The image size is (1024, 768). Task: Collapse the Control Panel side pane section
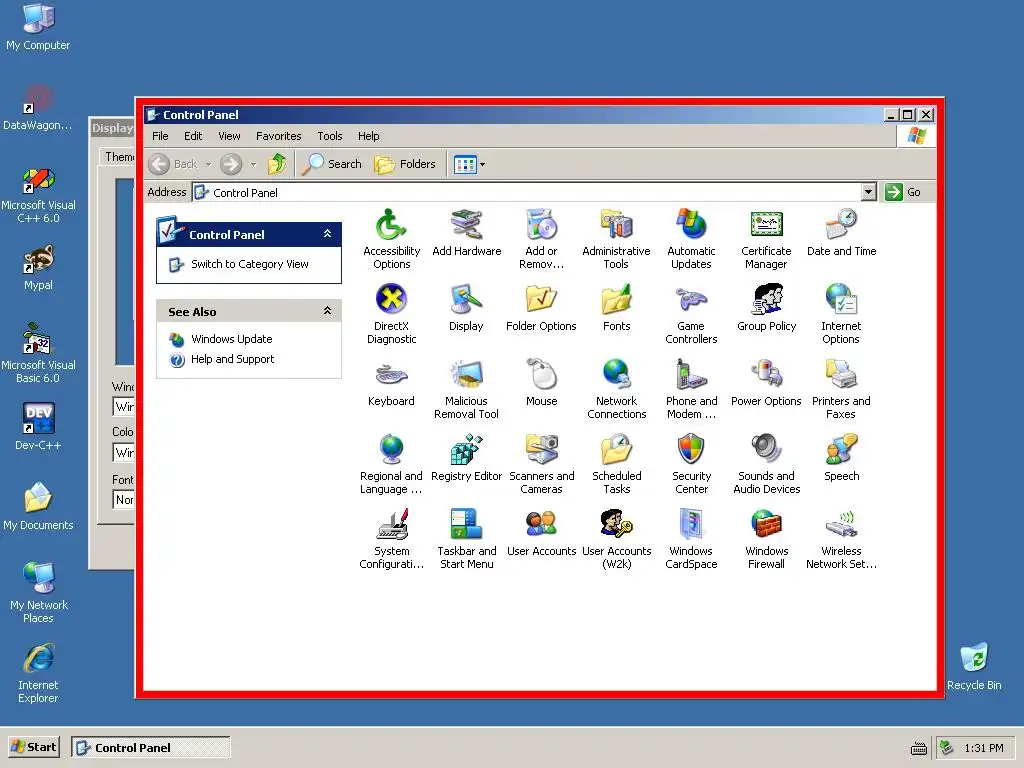[327, 234]
